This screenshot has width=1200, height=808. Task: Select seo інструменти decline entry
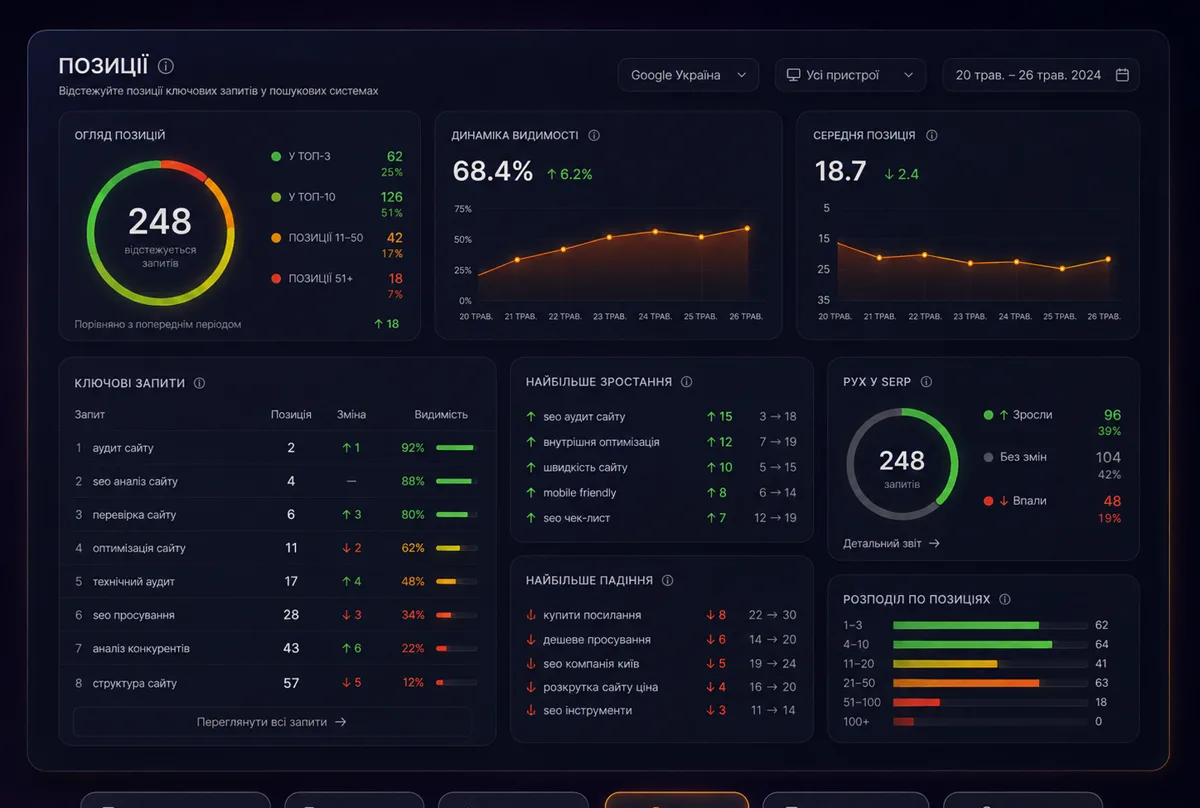click(x=661, y=710)
